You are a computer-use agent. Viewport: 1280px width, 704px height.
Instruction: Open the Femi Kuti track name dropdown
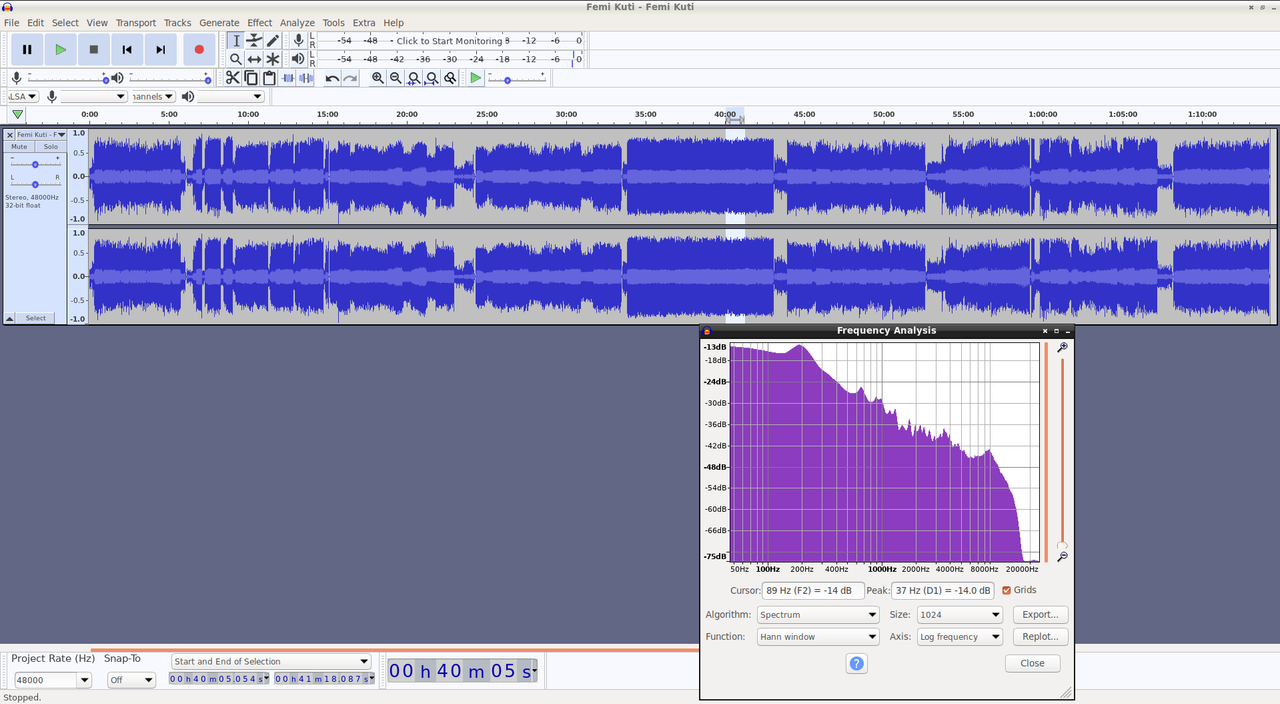[x=41, y=134]
